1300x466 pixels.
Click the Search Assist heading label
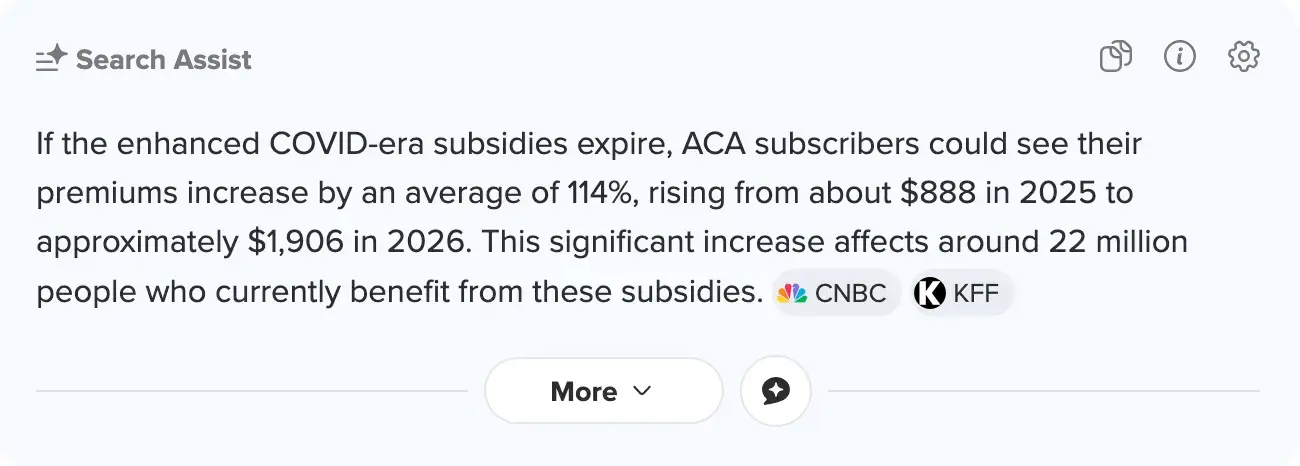coord(164,59)
